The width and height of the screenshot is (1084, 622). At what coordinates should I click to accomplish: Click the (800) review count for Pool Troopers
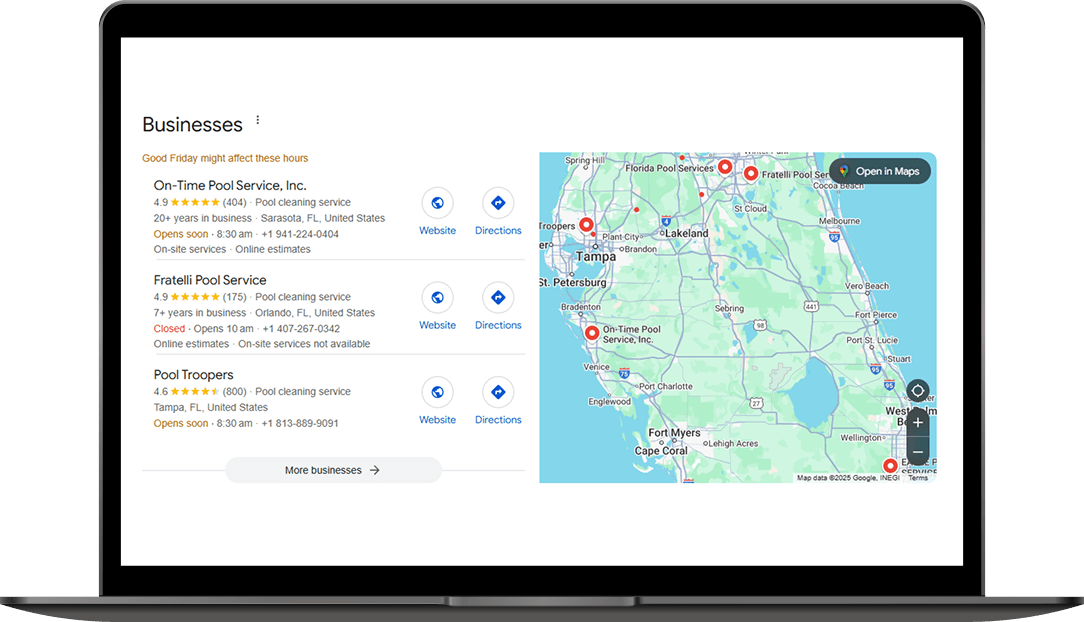[234, 392]
